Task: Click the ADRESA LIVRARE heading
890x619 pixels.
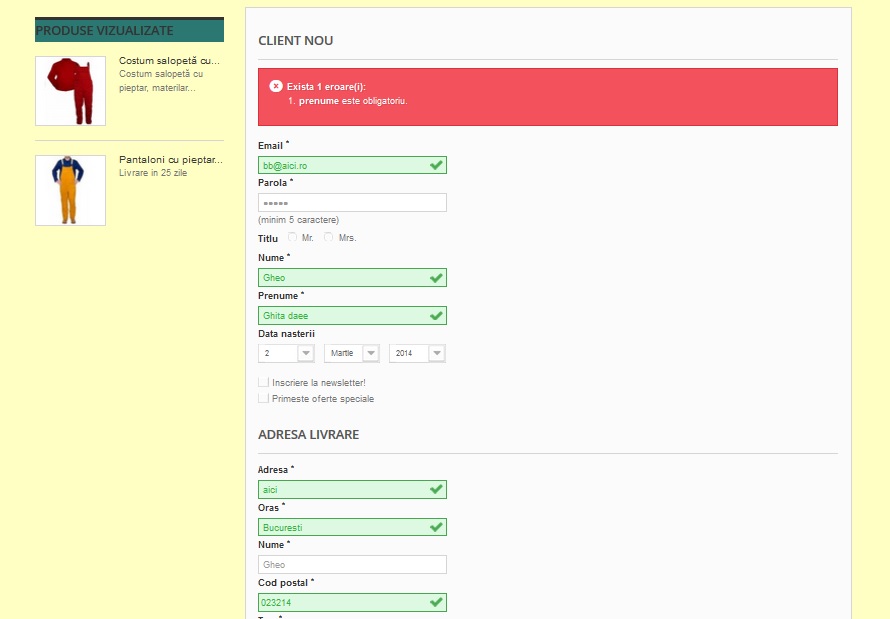Action: coord(309,435)
